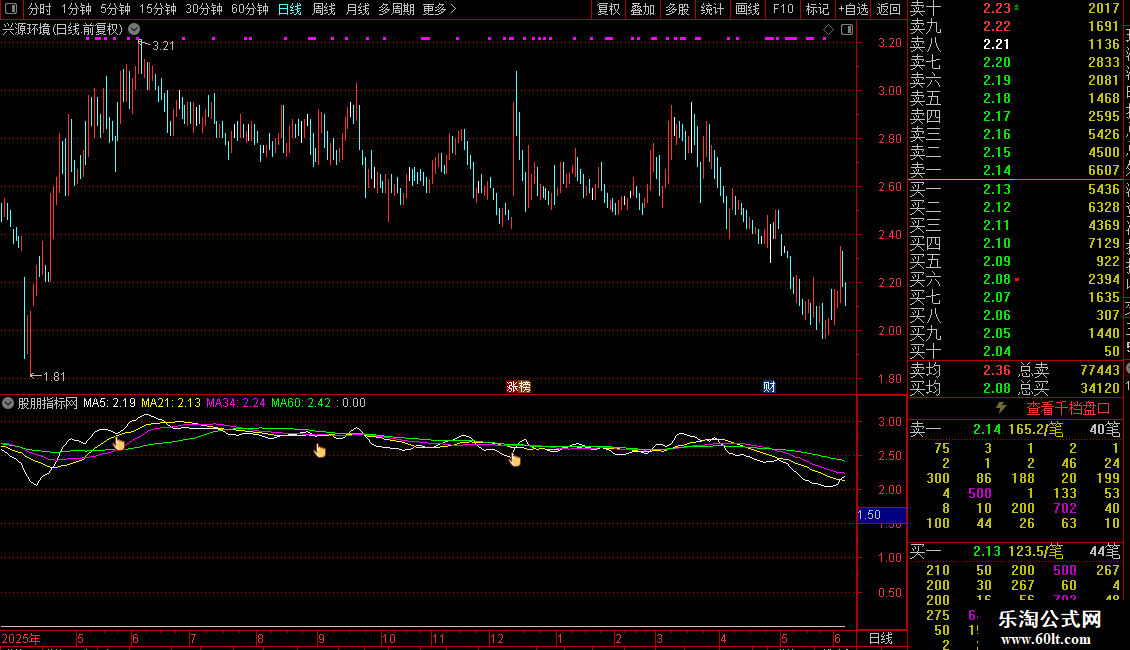Screen dimensions: 1130x650
Task: Click the 返回 back button
Action: click(x=889, y=9)
